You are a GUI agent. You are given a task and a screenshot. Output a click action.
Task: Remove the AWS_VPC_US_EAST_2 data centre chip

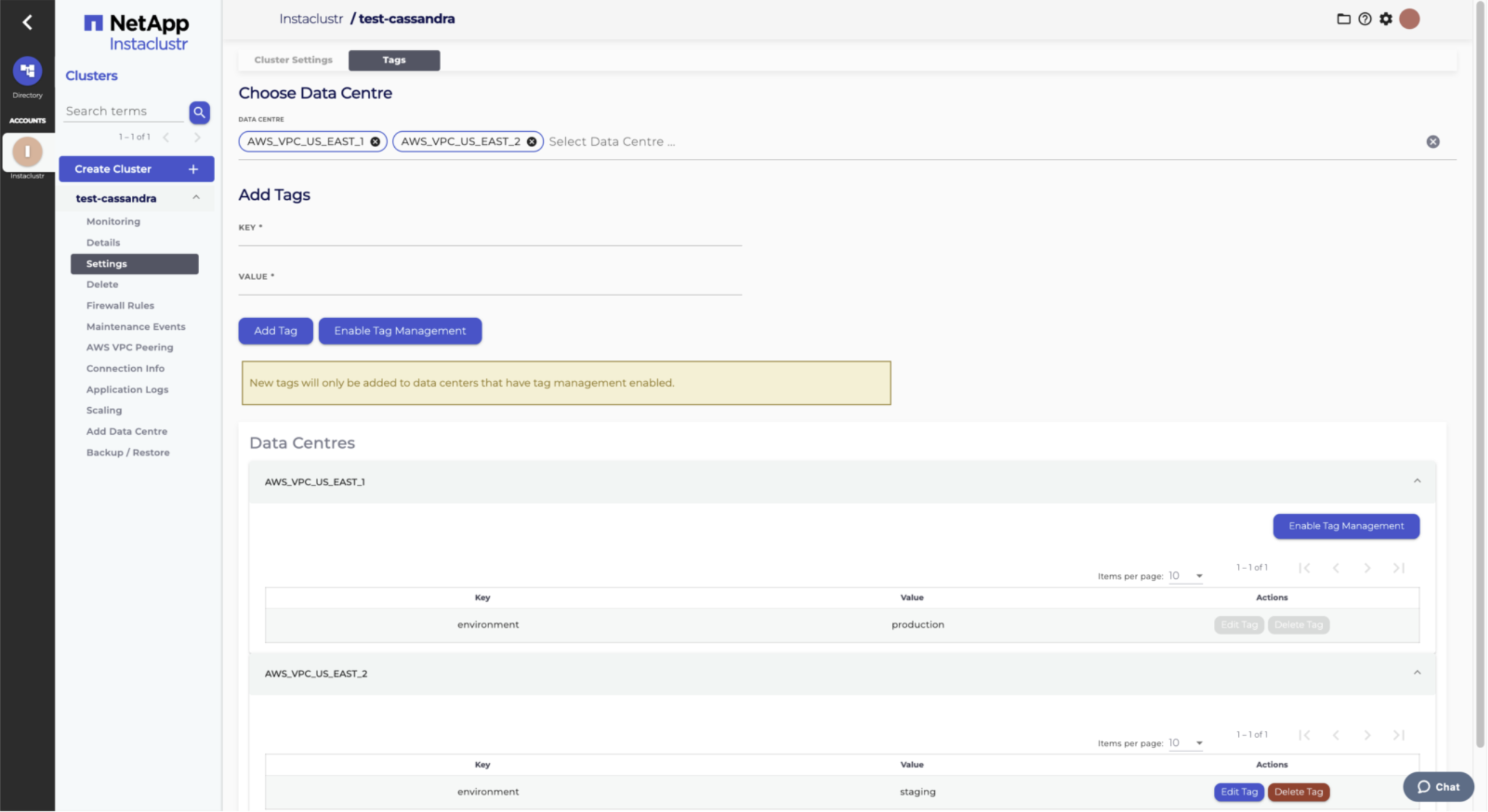tap(531, 142)
